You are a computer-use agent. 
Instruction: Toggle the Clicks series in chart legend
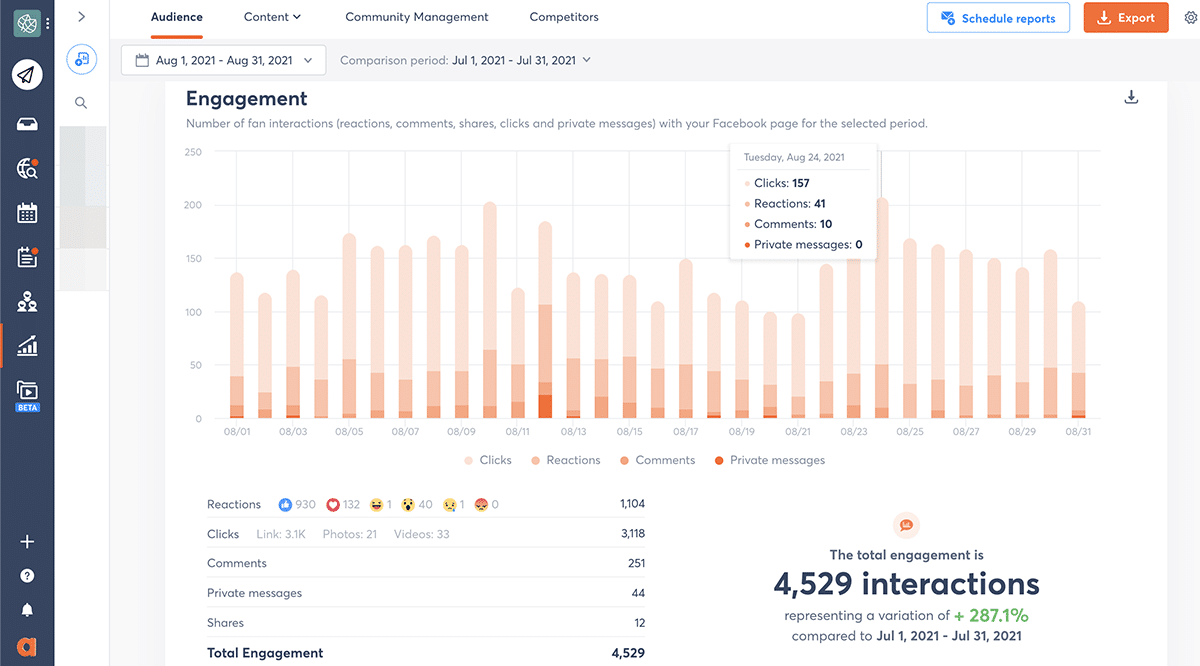[x=487, y=460]
